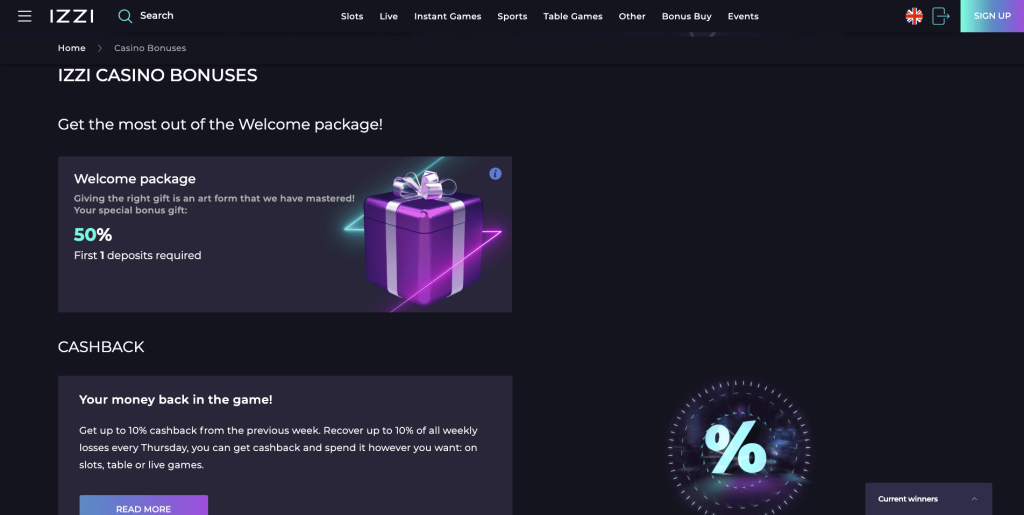1024x515 pixels.
Task: Expand the Current winners panel
Action: [x=974, y=499]
